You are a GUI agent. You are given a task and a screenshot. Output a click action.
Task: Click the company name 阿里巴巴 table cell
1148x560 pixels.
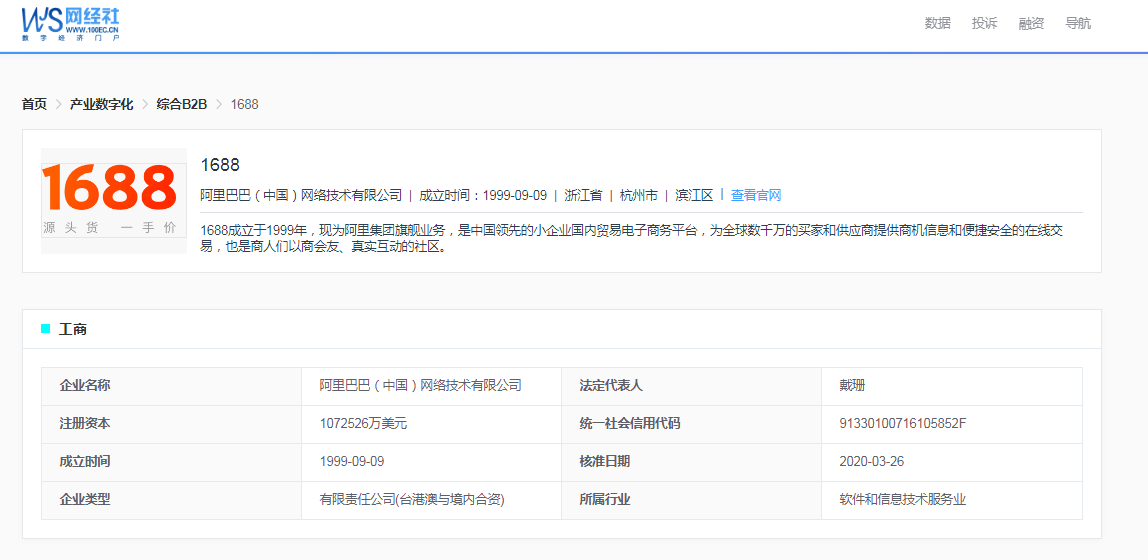tap(420, 385)
